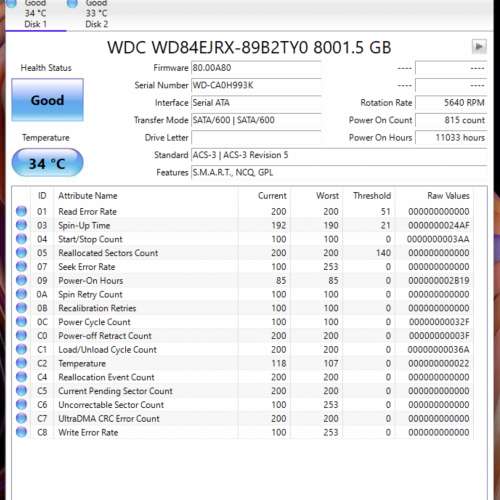Click threshold value 140
Screen dimensions: 500x500
click(x=383, y=253)
